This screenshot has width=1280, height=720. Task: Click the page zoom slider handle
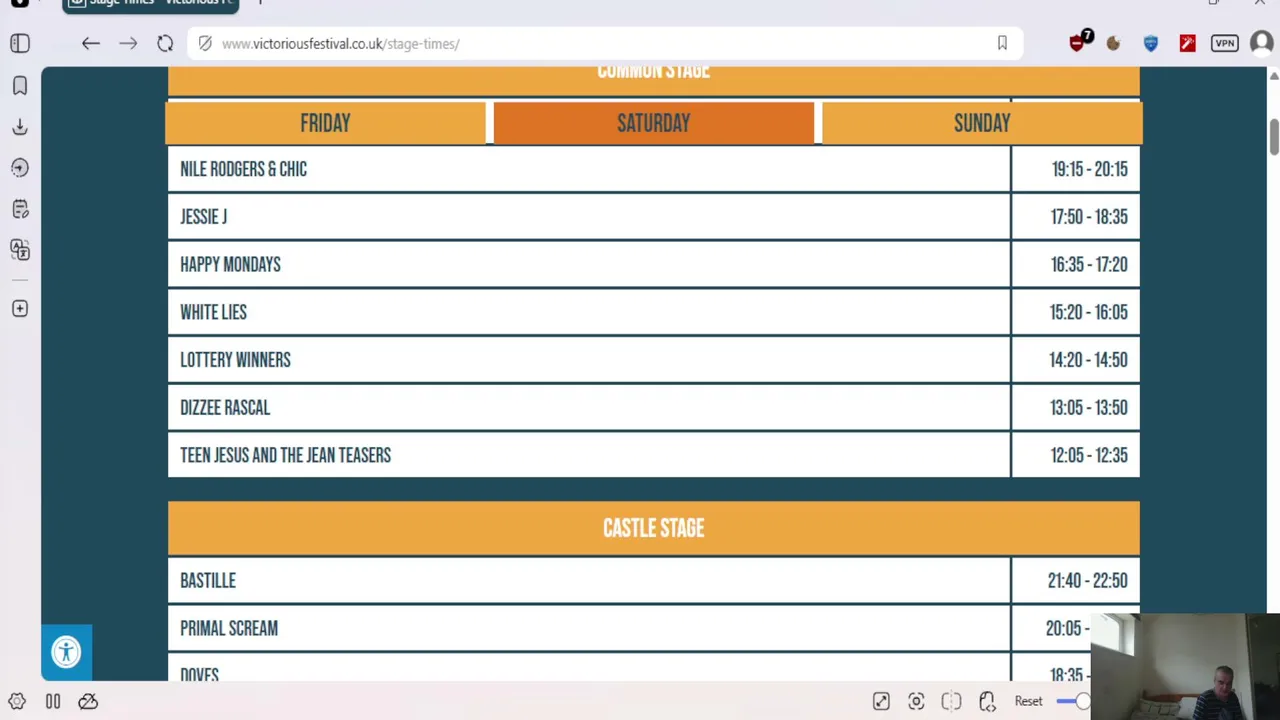pos(1084,702)
